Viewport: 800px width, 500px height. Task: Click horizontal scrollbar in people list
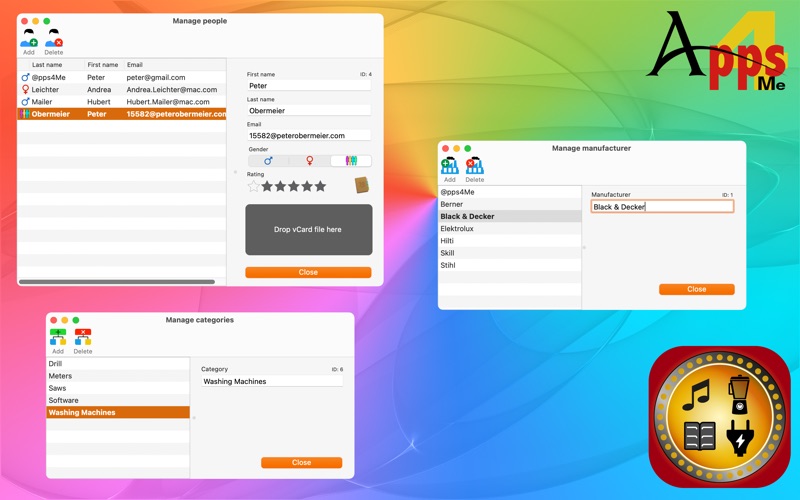pos(117,282)
